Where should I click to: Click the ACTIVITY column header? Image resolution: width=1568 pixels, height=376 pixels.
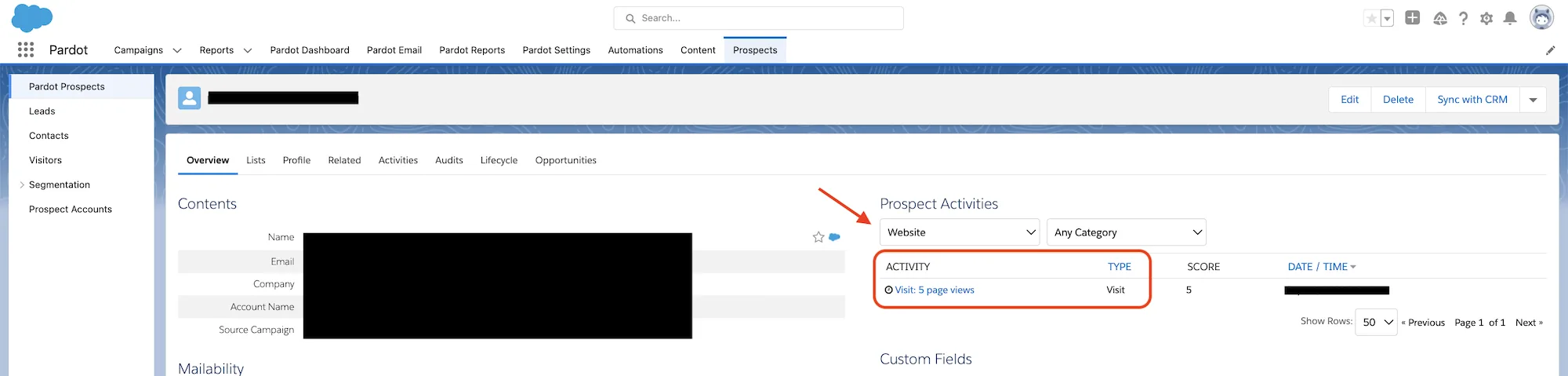908,267
